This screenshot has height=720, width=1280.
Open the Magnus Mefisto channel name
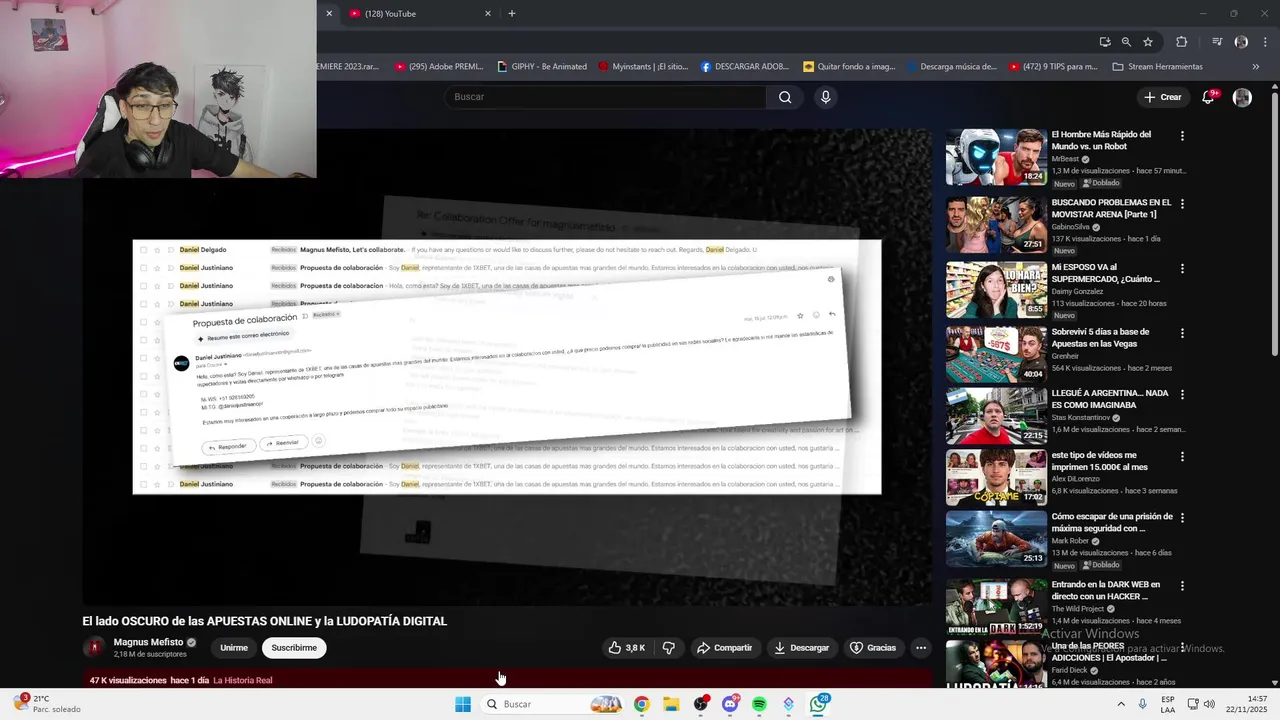click(148, 642)
